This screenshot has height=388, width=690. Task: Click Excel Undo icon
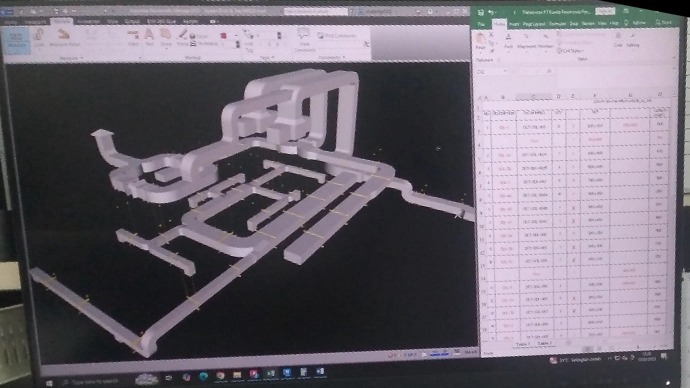coord(491,12)
